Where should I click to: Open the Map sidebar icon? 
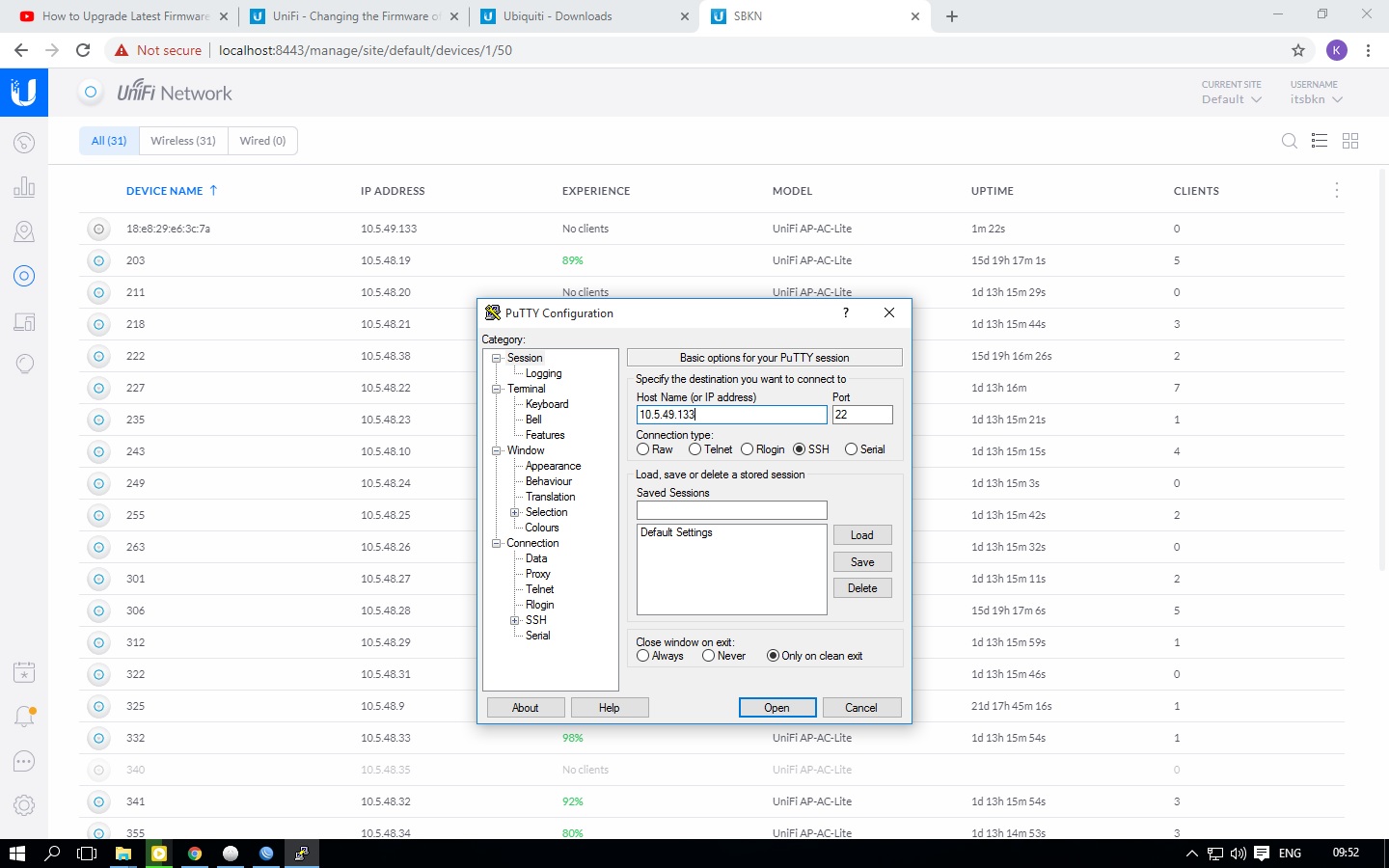pyautogui.click(x=24, y=231)
